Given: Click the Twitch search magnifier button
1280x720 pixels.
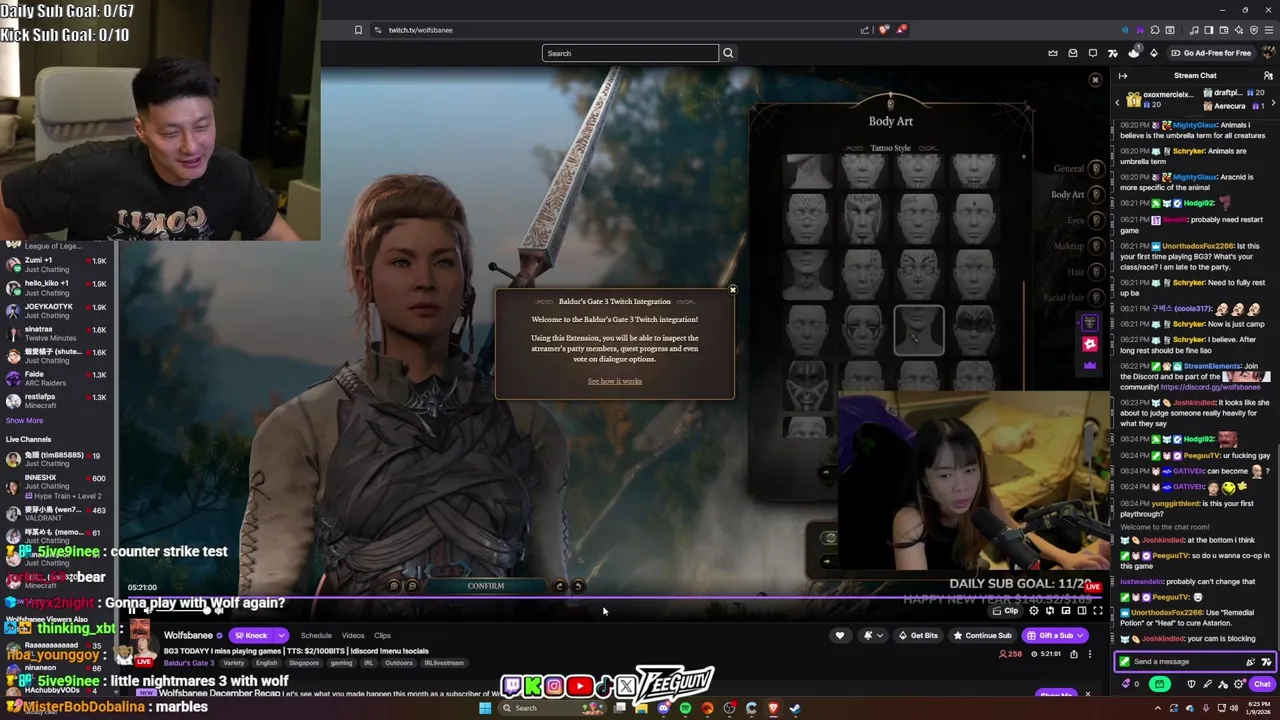Looking at the screenshot, I should click(728, 53).
